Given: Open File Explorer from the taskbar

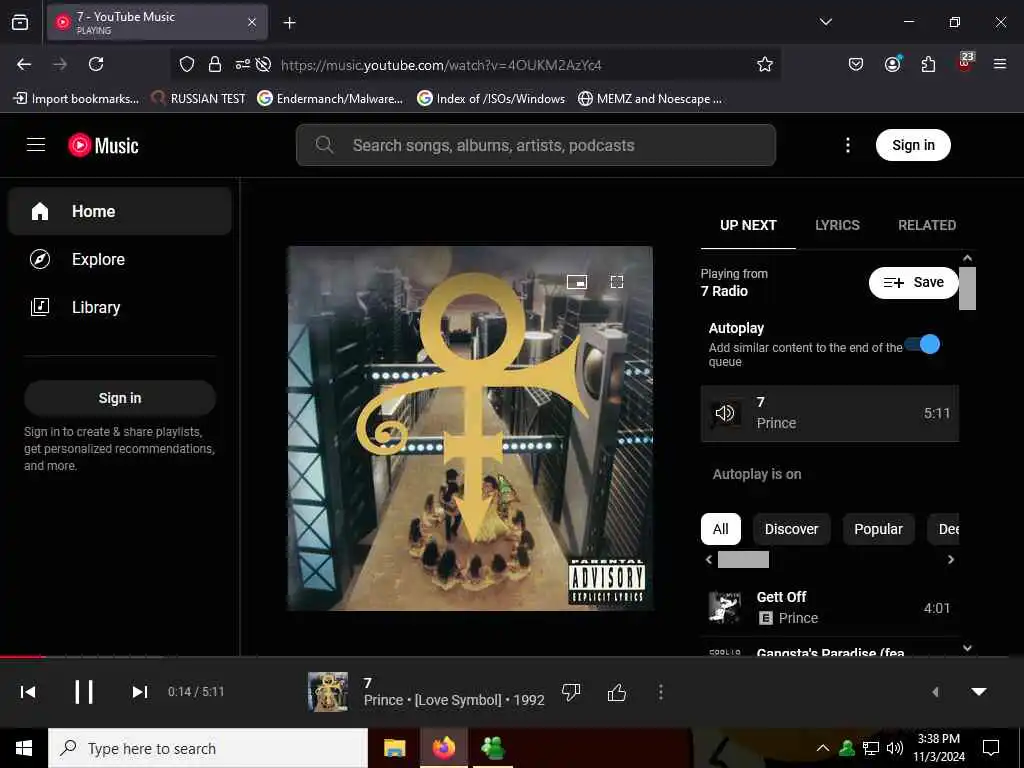Looking at the screenshot, I should coord(394,748).
